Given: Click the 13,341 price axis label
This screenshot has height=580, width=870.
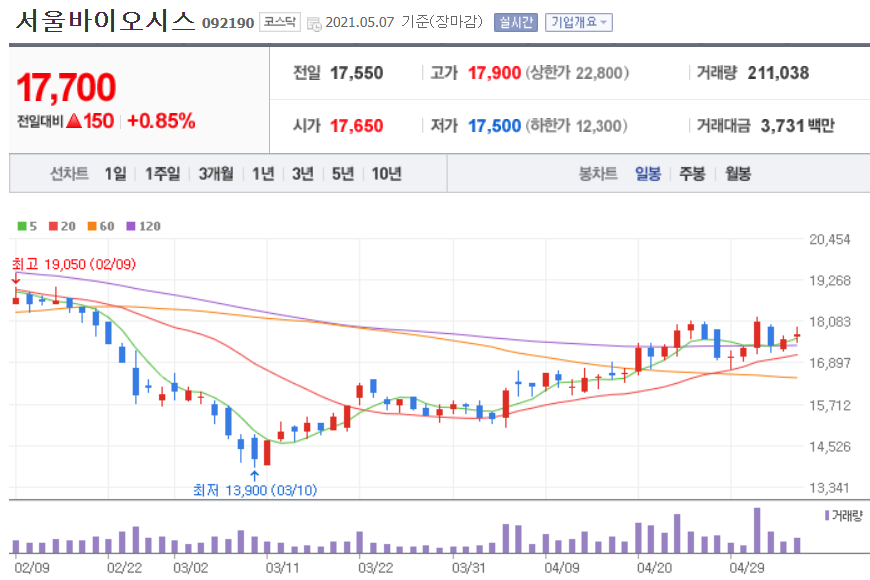Looking at the screenshot, I should click(829, 488).
